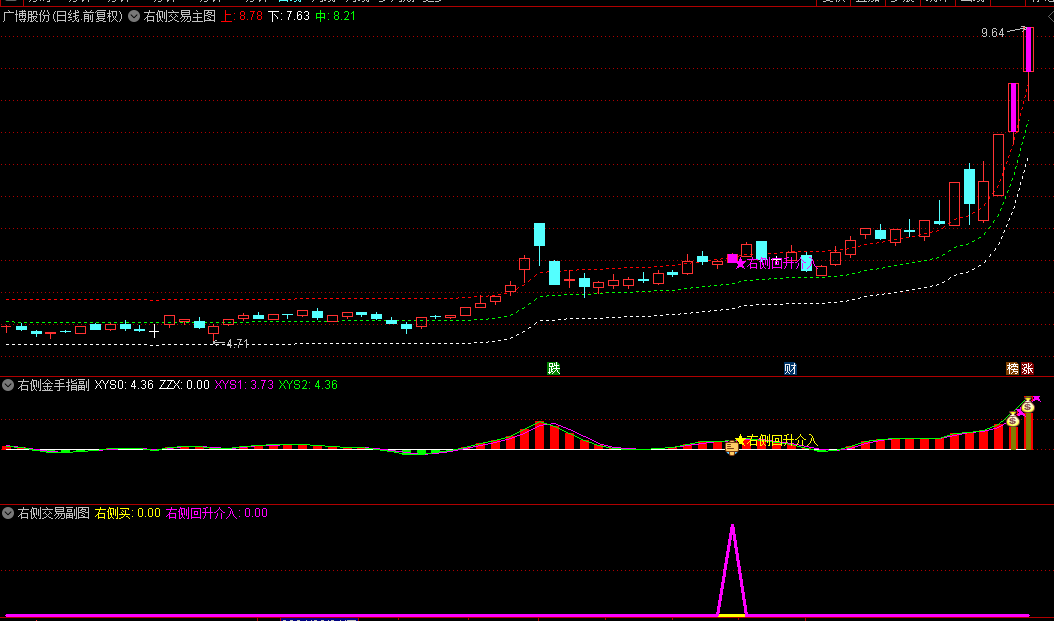Viewport: 1054px width, 621px height.
Task: Expand the 右侧金手指副 indicator dropdown arrow
Action: point(8,385)
